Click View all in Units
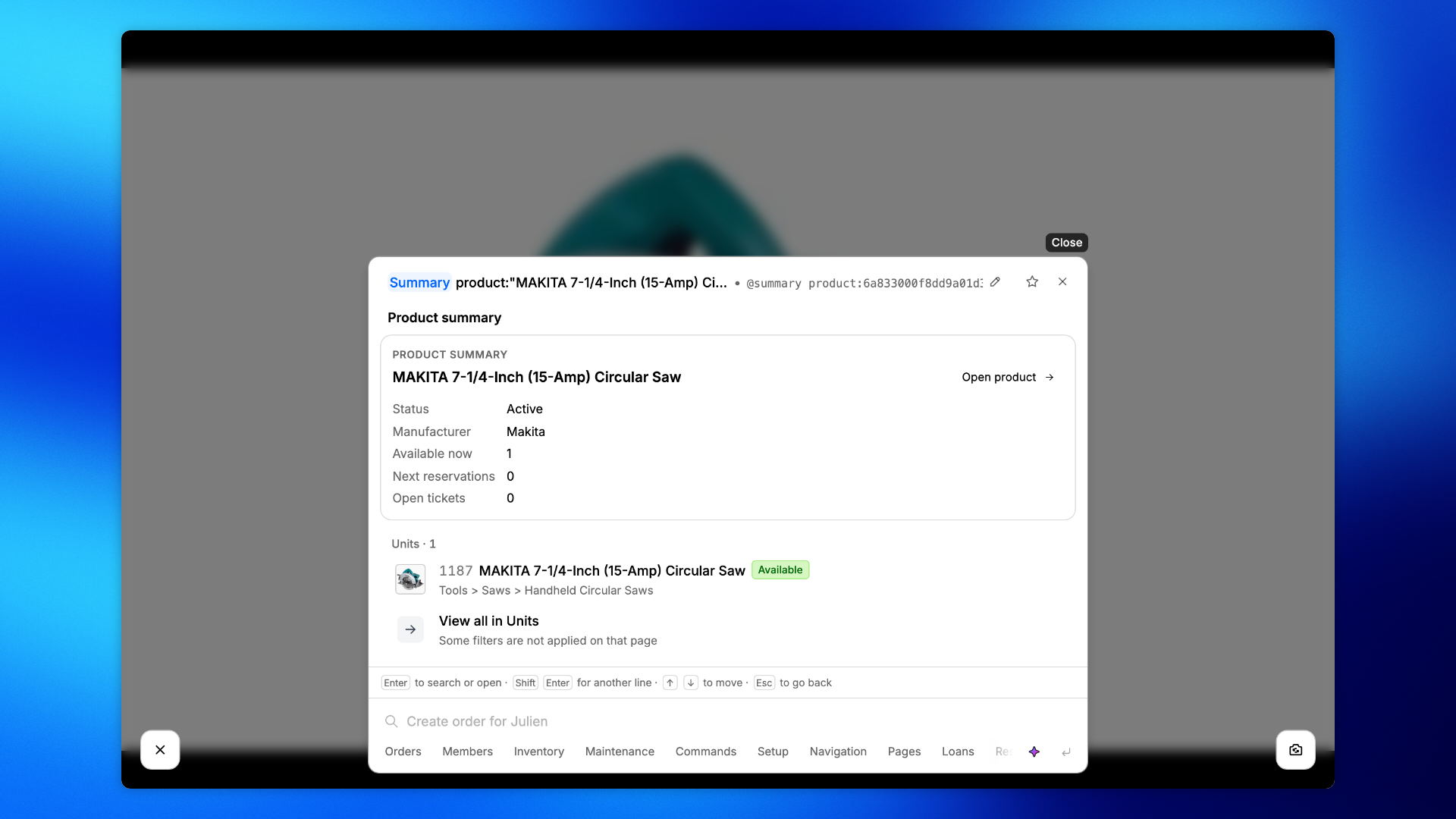Viewport: 1456px width, 819px height. pyautogui.click(x=488, y=621)
